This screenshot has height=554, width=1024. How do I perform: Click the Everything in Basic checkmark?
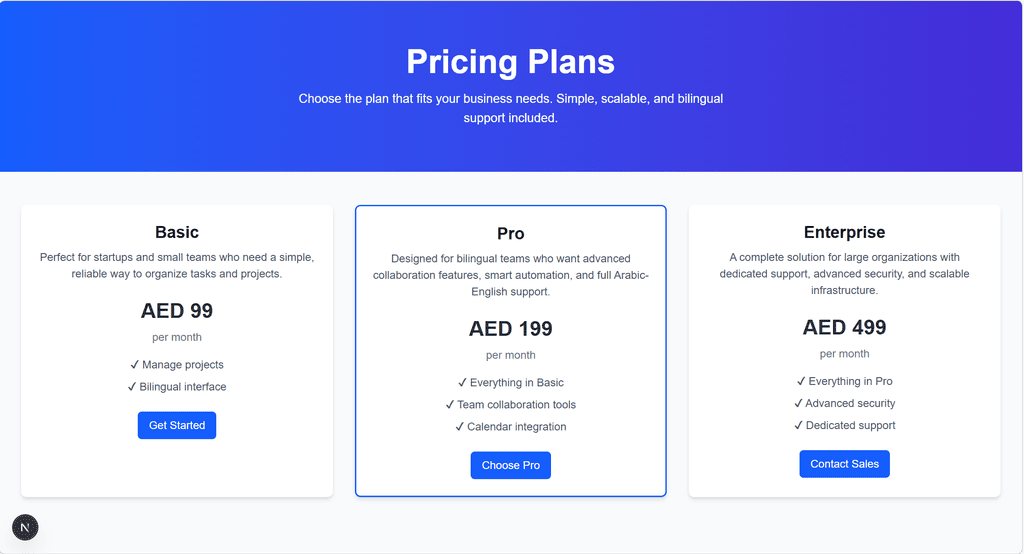coord(463,383)
